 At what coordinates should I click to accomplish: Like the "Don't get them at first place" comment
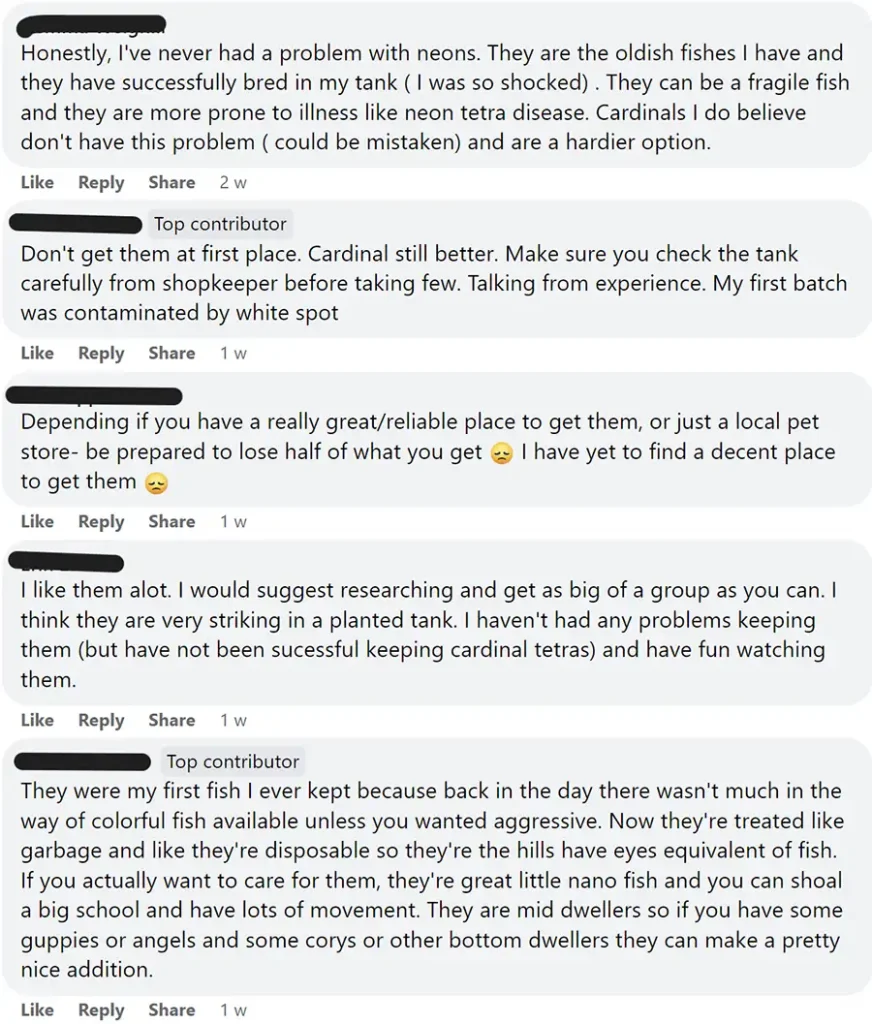37,353
